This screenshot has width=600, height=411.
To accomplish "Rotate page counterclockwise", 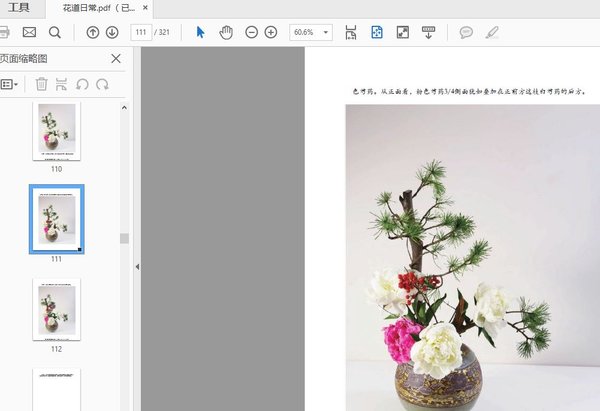I will [82, 84].
